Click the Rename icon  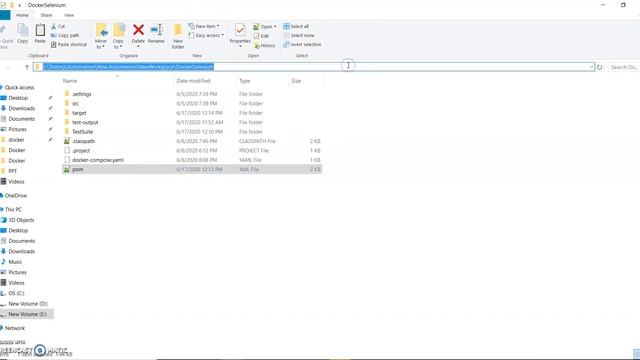coord(156,34)
